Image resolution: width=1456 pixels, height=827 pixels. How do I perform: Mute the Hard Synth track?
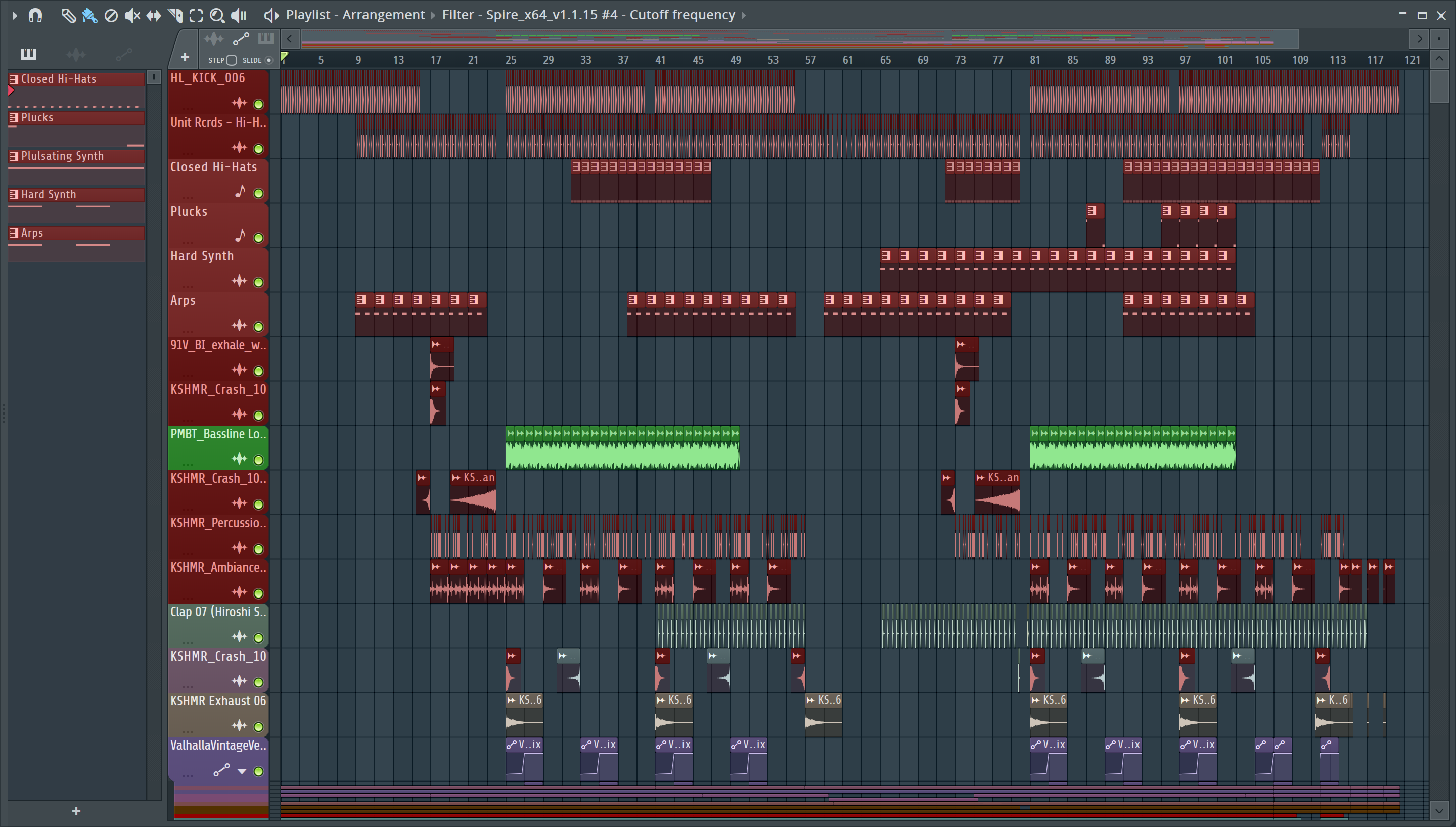258,282
